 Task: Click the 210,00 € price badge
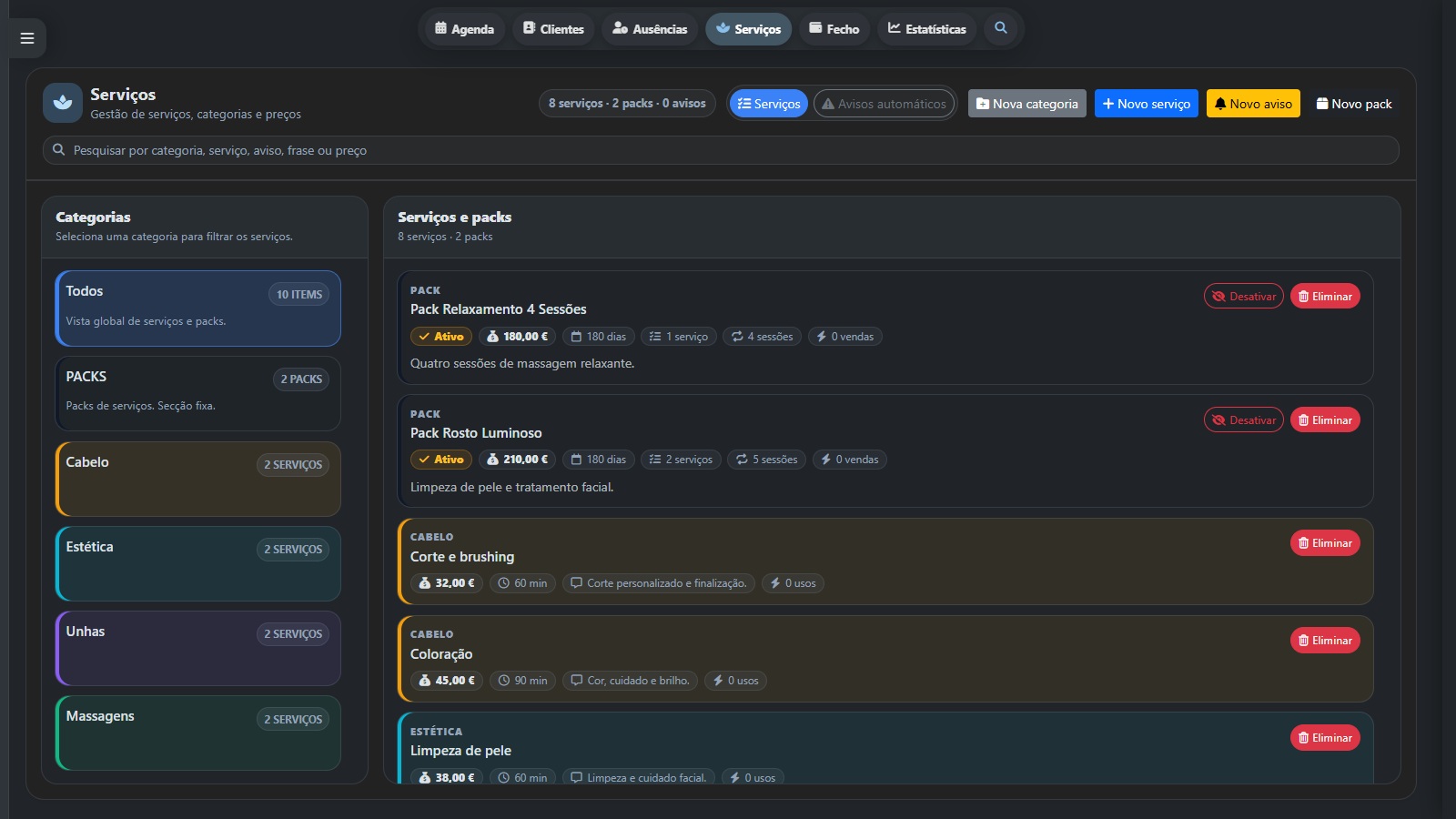517,459
